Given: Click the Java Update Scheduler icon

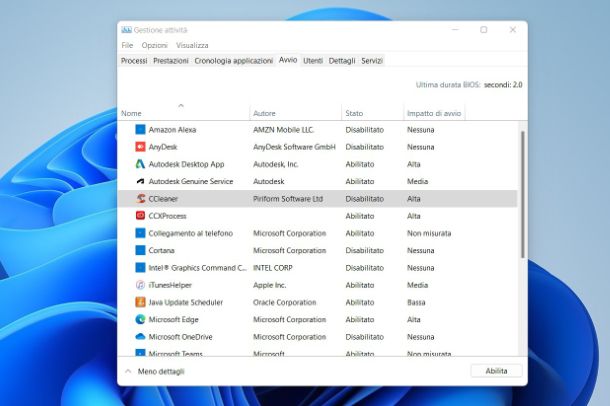Looking at the screenshot, I should pos(140,302).
